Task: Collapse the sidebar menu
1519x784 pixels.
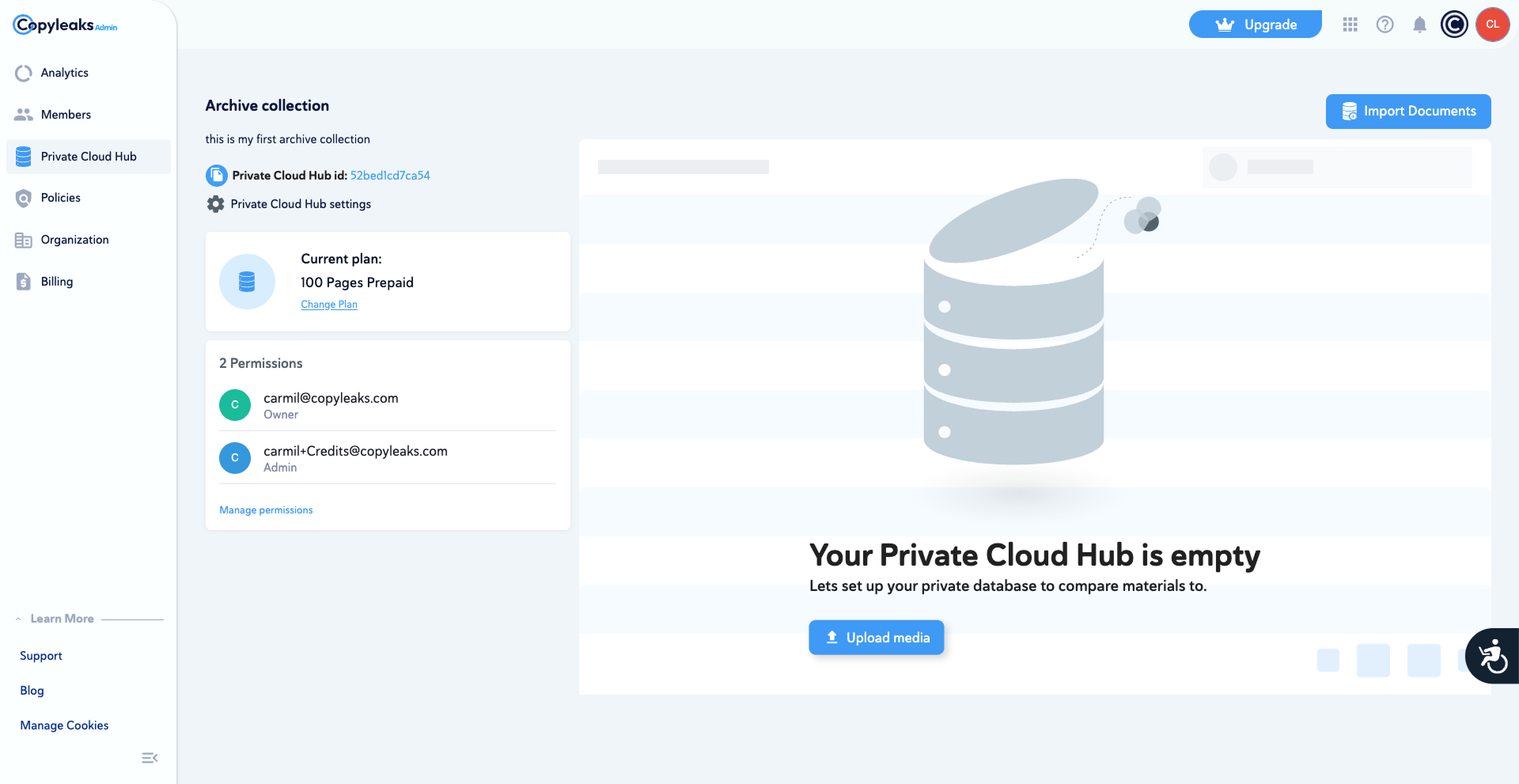Action: pyautogui.click(x=150, y=758)
